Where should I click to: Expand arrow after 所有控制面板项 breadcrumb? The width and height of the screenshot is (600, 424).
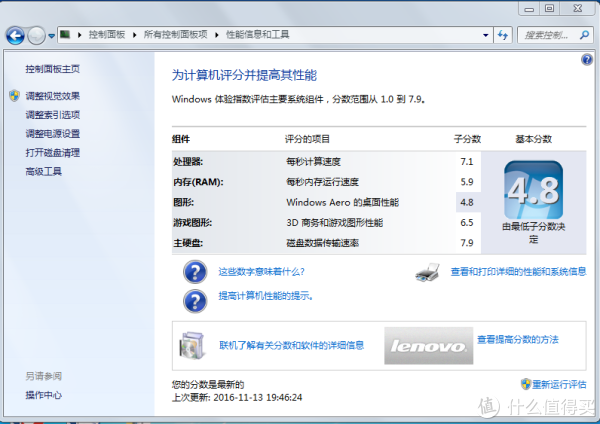click(x=217, y=35)
